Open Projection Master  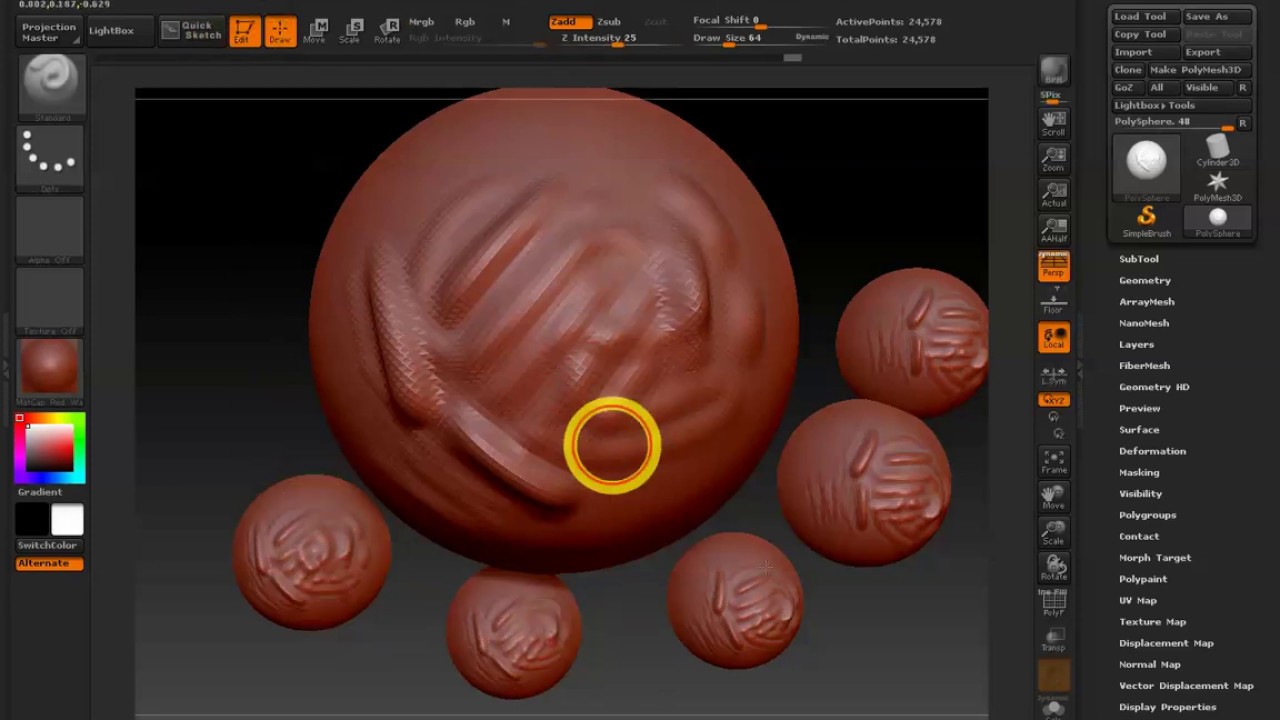point(48,32)
